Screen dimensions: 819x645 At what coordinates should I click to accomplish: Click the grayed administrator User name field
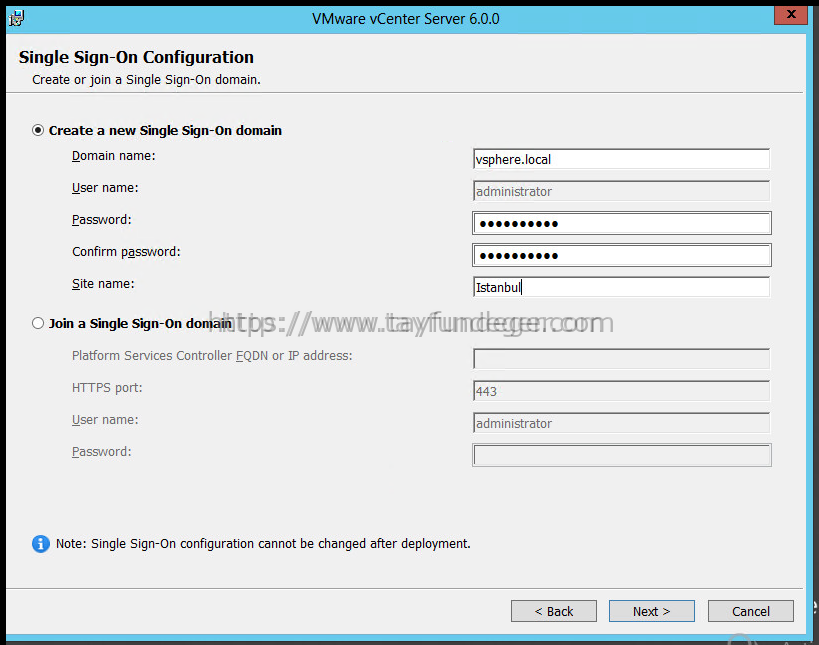point(621,191)
